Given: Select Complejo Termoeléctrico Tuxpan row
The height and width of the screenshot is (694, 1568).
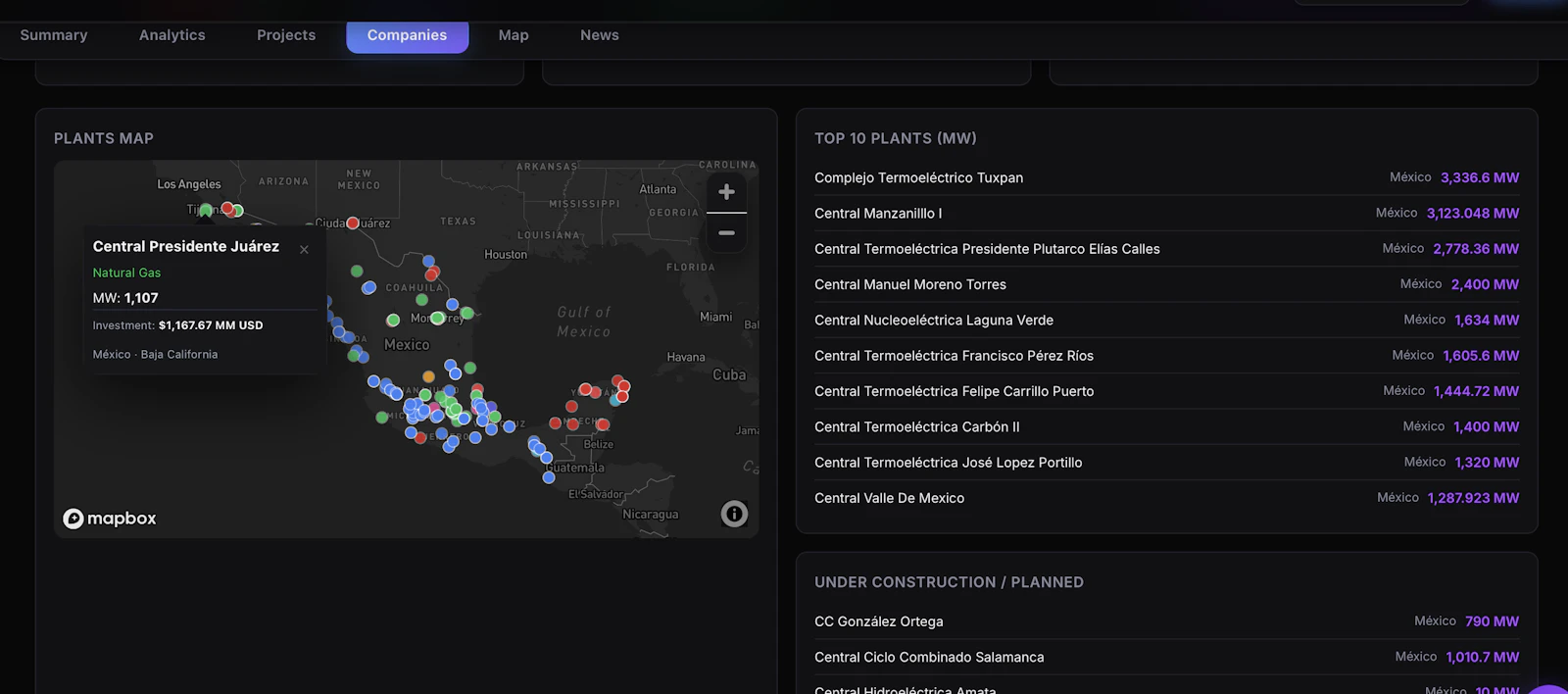Looking at the screenshot, I should 1166,177.
